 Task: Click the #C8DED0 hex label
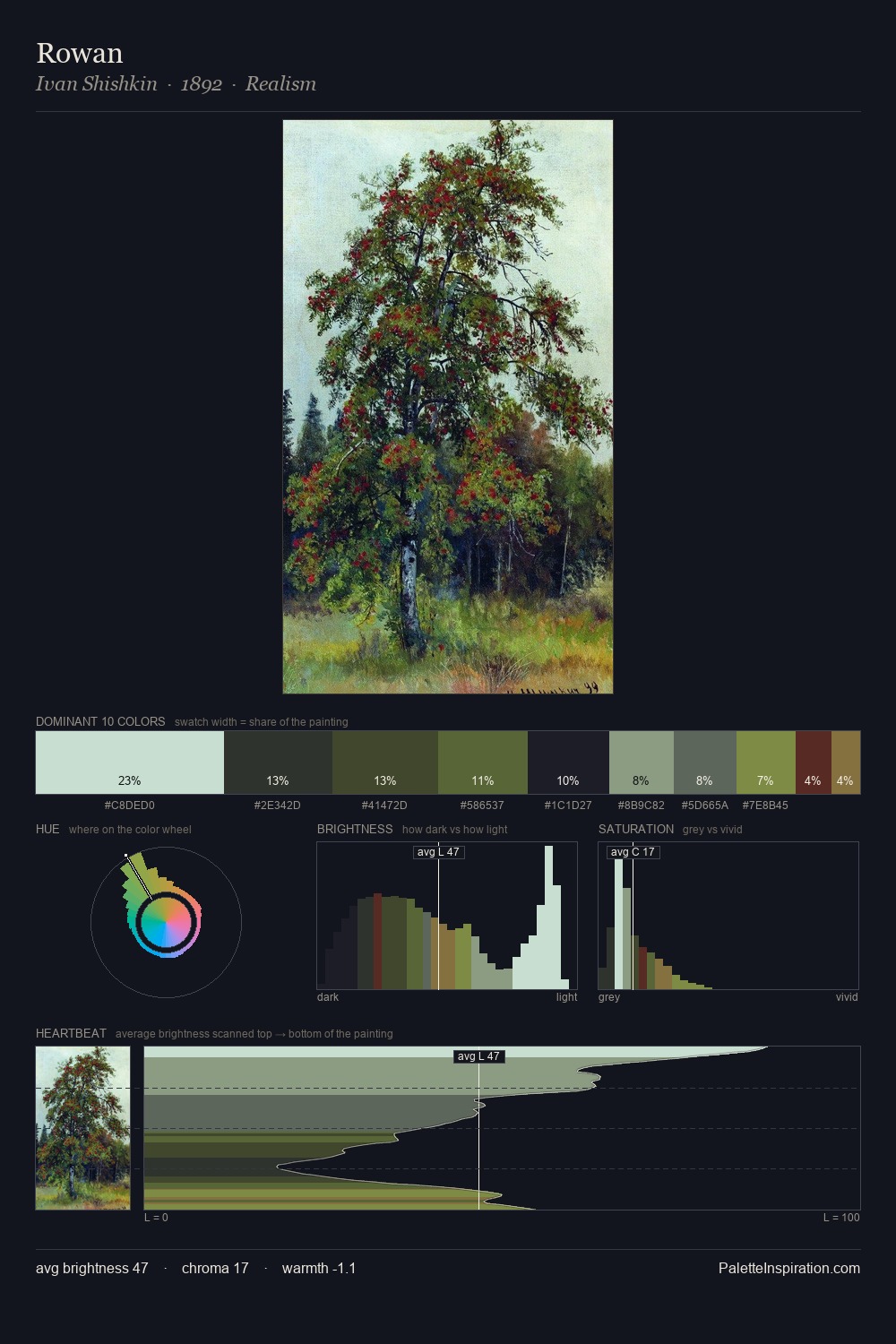coord(130,806)
